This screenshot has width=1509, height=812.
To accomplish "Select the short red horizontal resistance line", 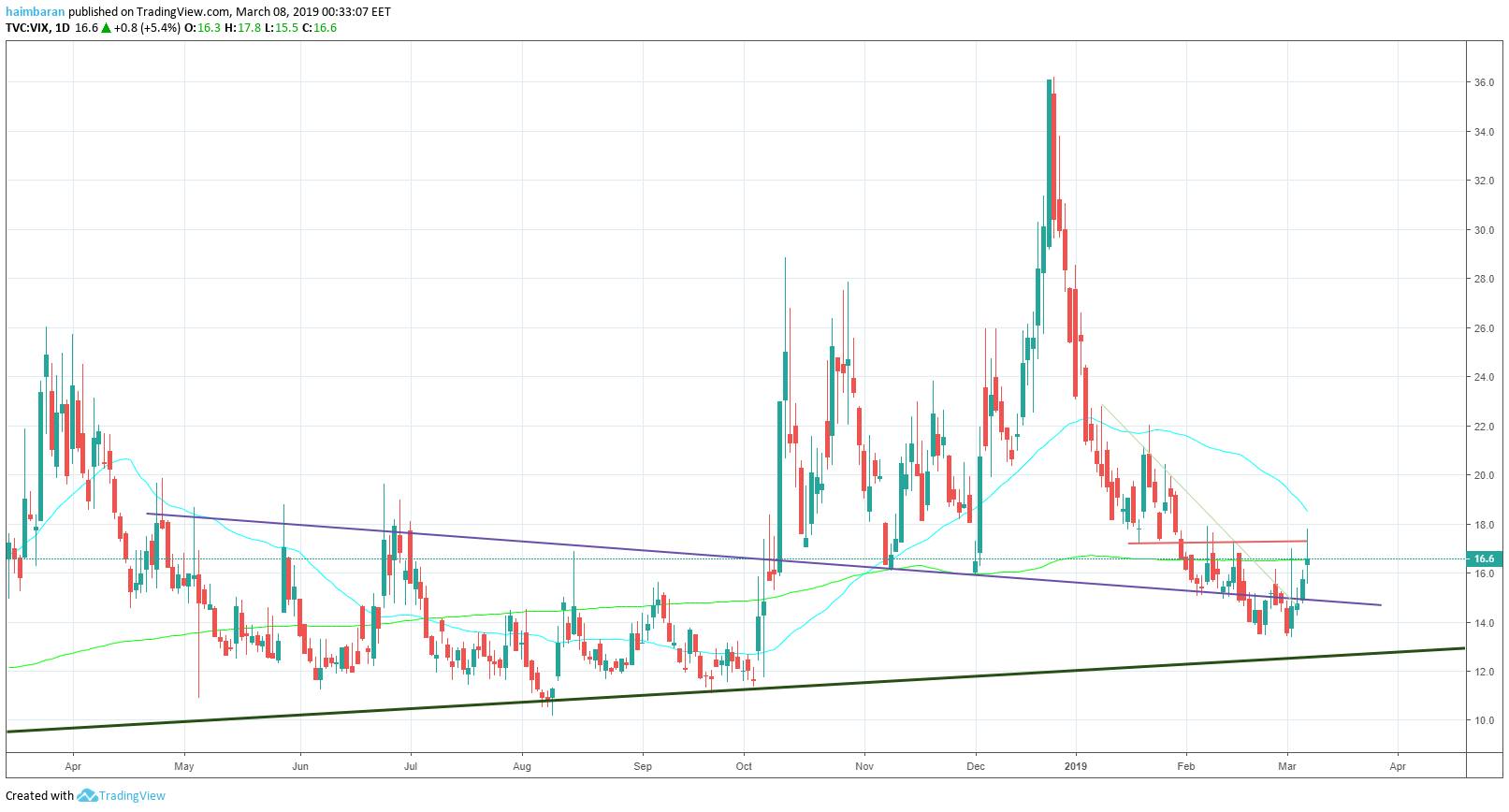I will pyautogui.click(x=1216, y=543).
